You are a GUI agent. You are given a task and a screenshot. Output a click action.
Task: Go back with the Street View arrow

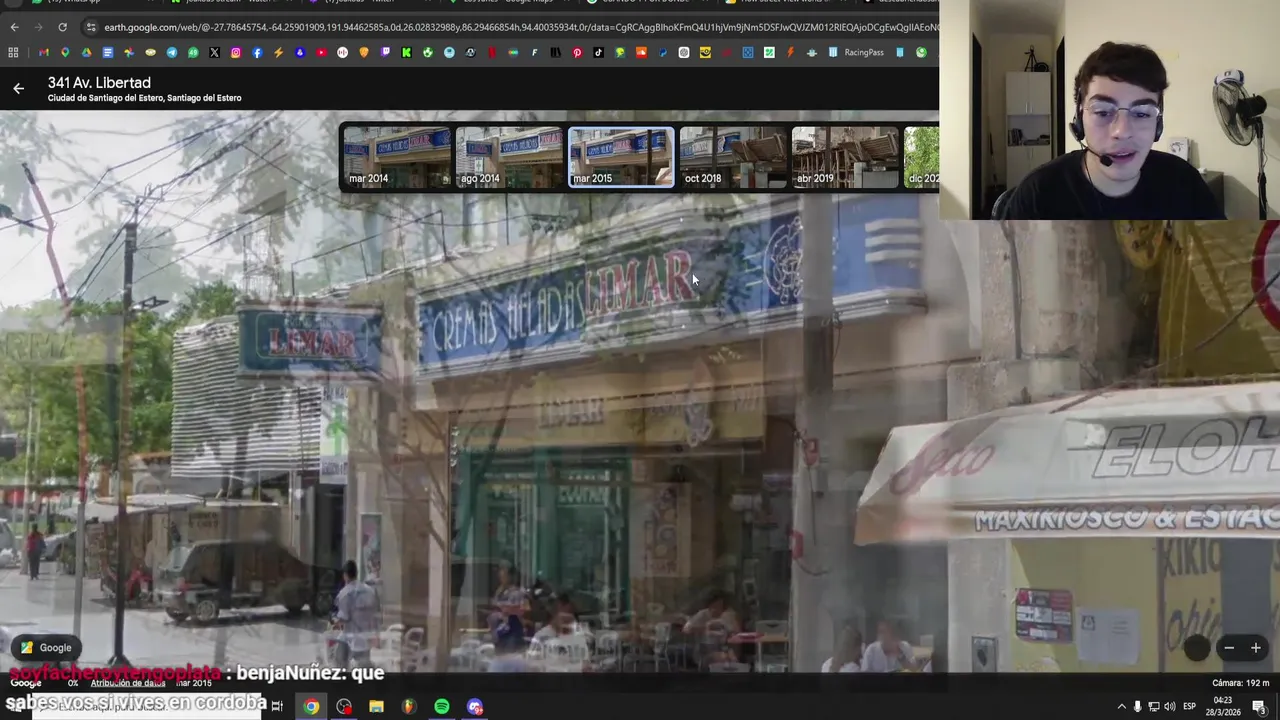click(x=18, y=89)
